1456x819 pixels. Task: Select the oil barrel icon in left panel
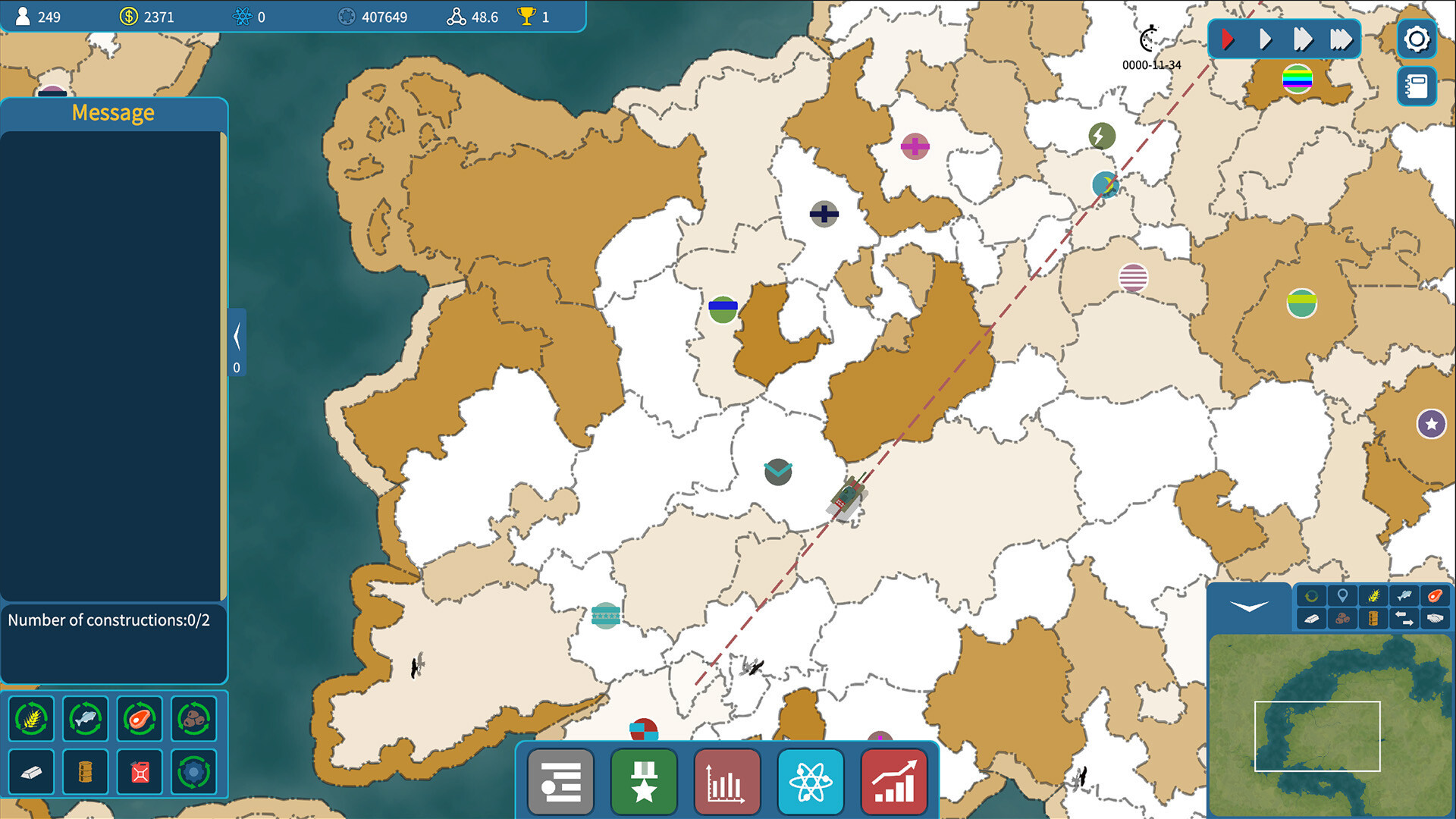click(86, 772)
